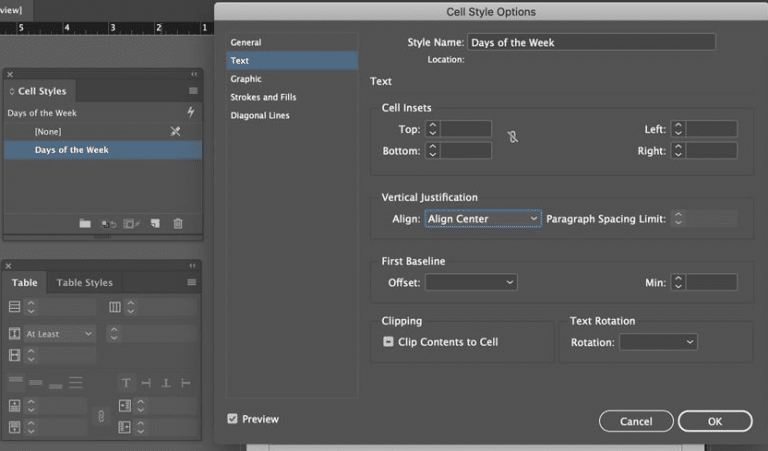This screenshot has width=768, height=451.
Task: Toggle the cell insets chain link icon
Action: [x=513, y=138]
